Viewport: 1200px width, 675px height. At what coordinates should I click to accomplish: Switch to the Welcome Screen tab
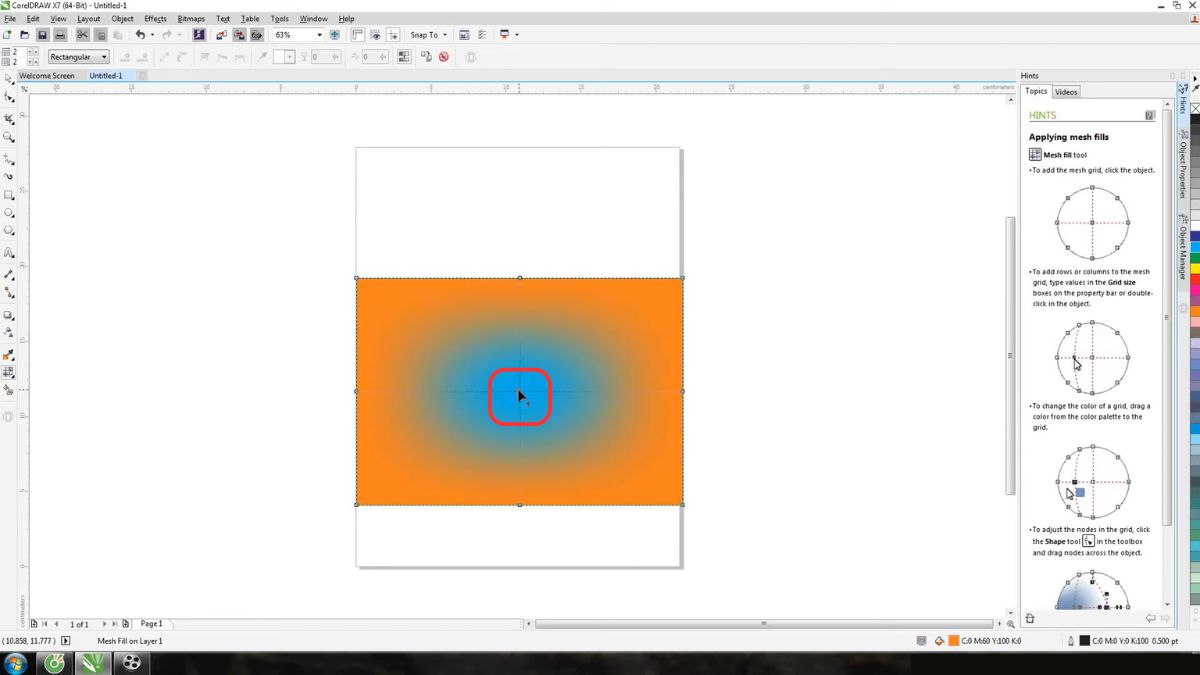(47, 76)
